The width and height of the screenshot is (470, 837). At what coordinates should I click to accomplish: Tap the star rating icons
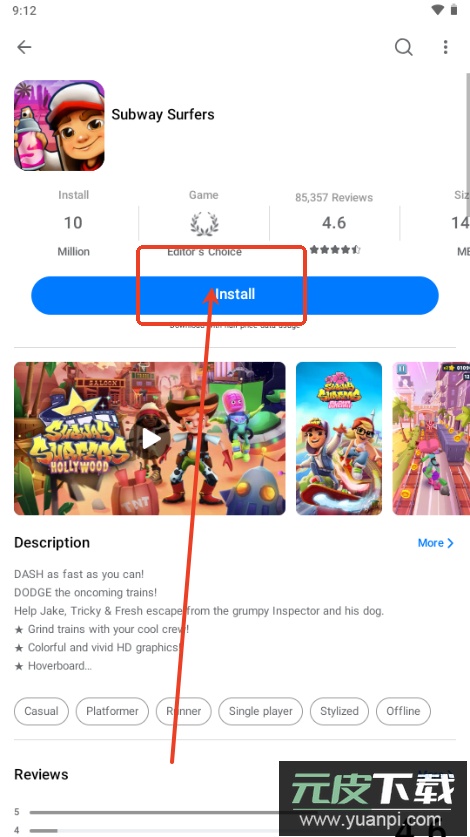335,249
